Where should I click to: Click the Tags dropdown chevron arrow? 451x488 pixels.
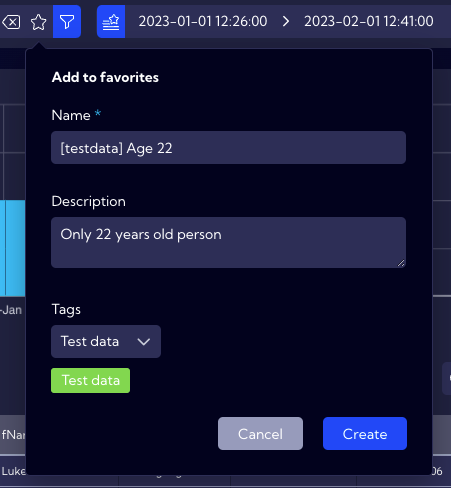[x=144, y=342]
